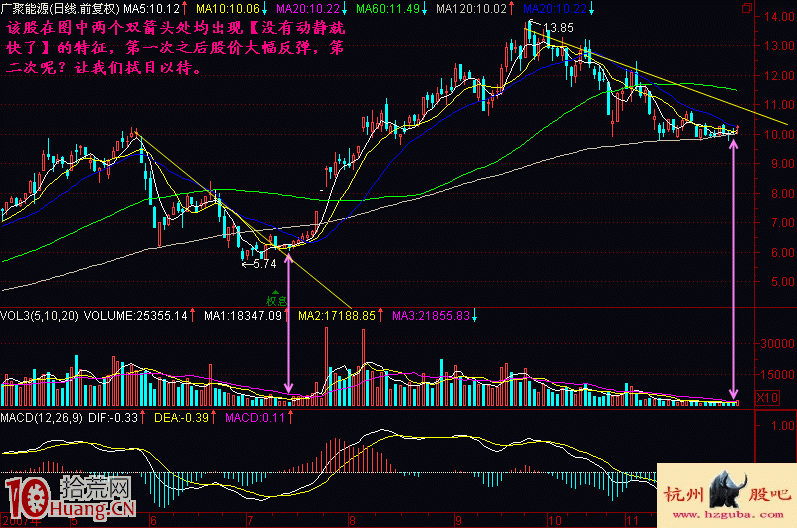Click month 5 on the time axis
The image size is (797, 528).
coord(74,520)
